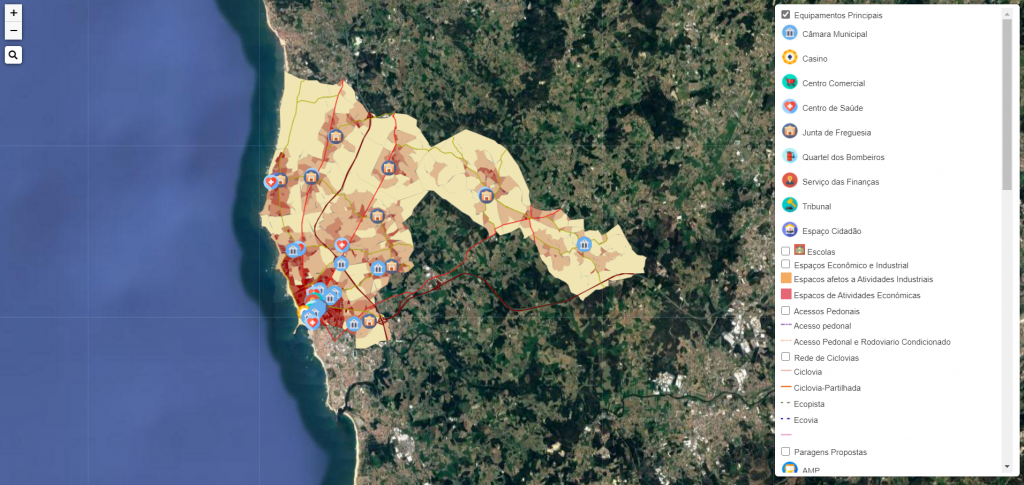Click the 'Junta de Freguesia' legend label
The image size is (1024, 485).
(837, 133)
